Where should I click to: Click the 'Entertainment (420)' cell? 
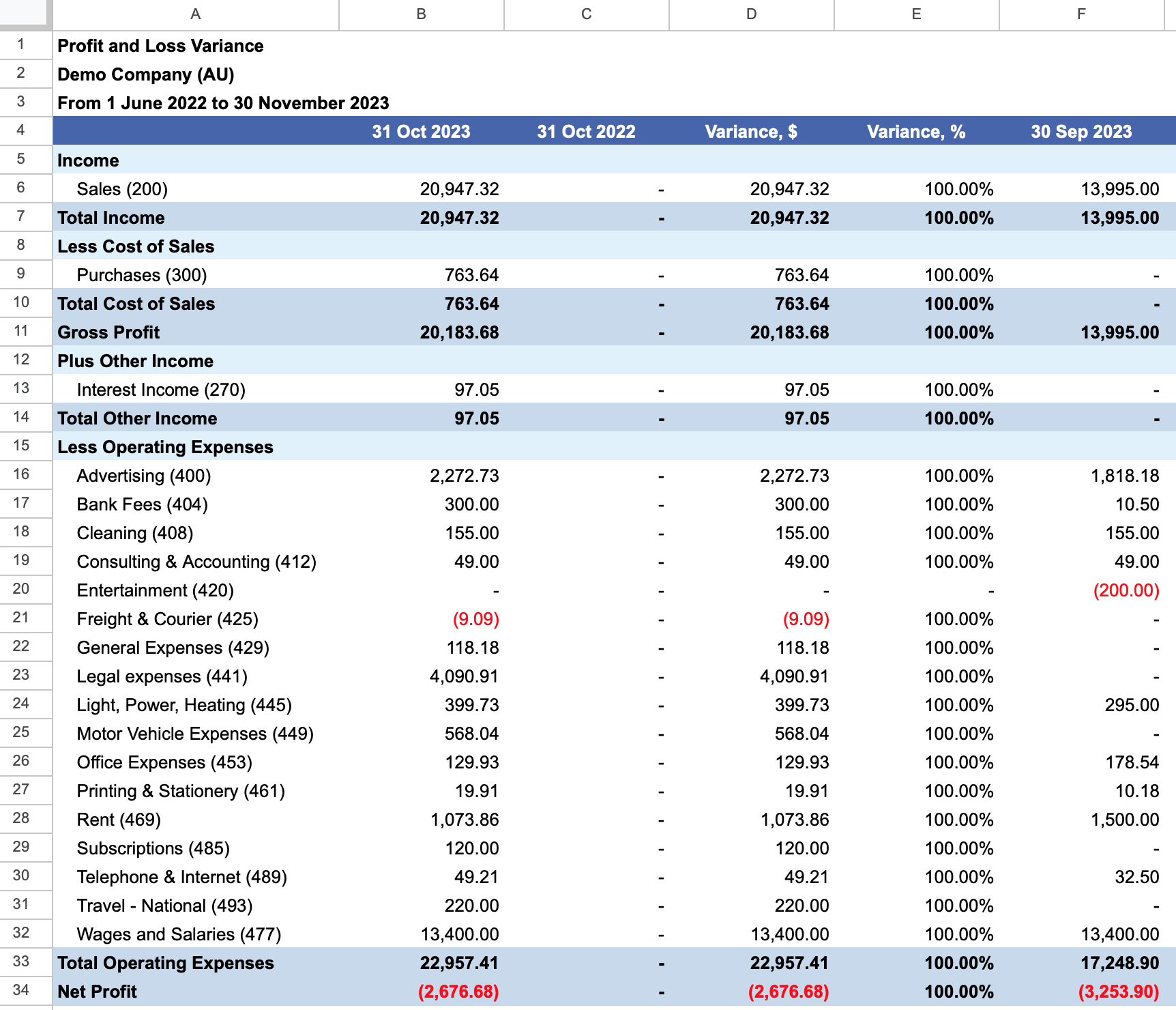[x=196, y=590]
